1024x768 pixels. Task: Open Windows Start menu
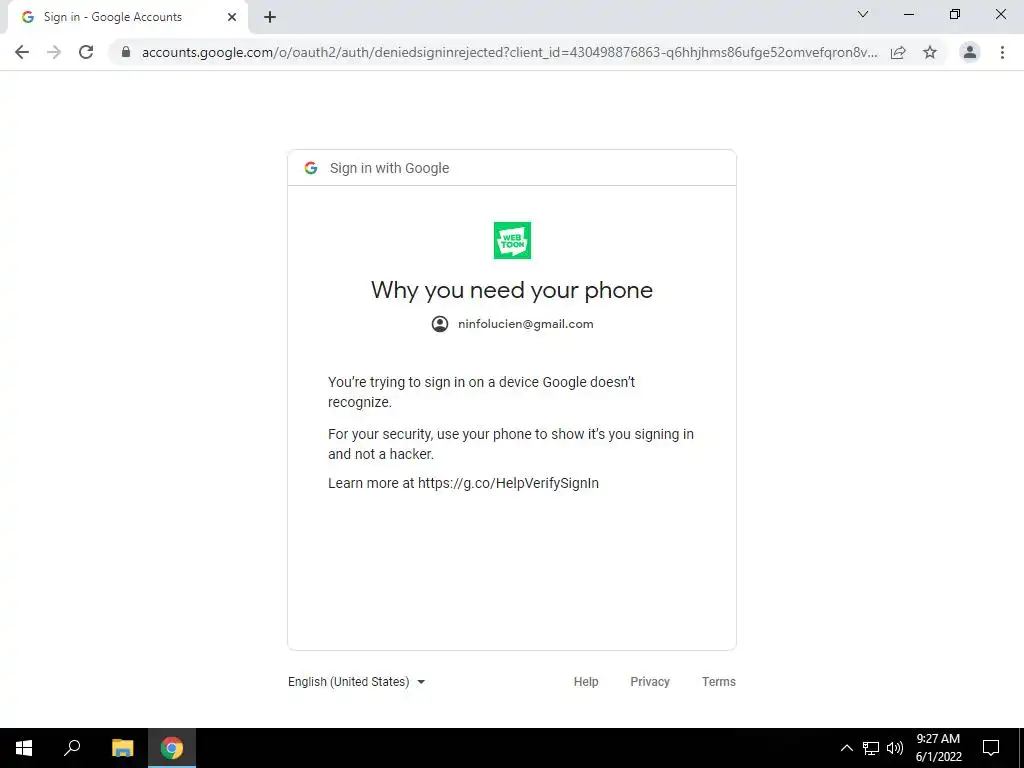(x=24, y=748)
